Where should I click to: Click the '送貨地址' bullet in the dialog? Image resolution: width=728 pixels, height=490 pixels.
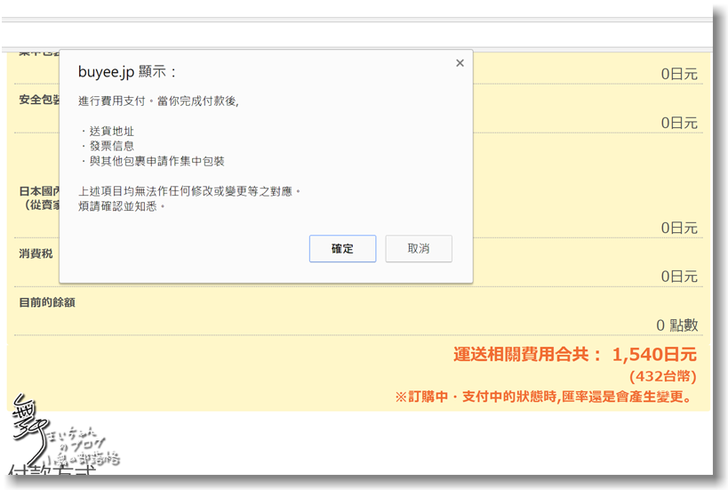coord(108,131)
